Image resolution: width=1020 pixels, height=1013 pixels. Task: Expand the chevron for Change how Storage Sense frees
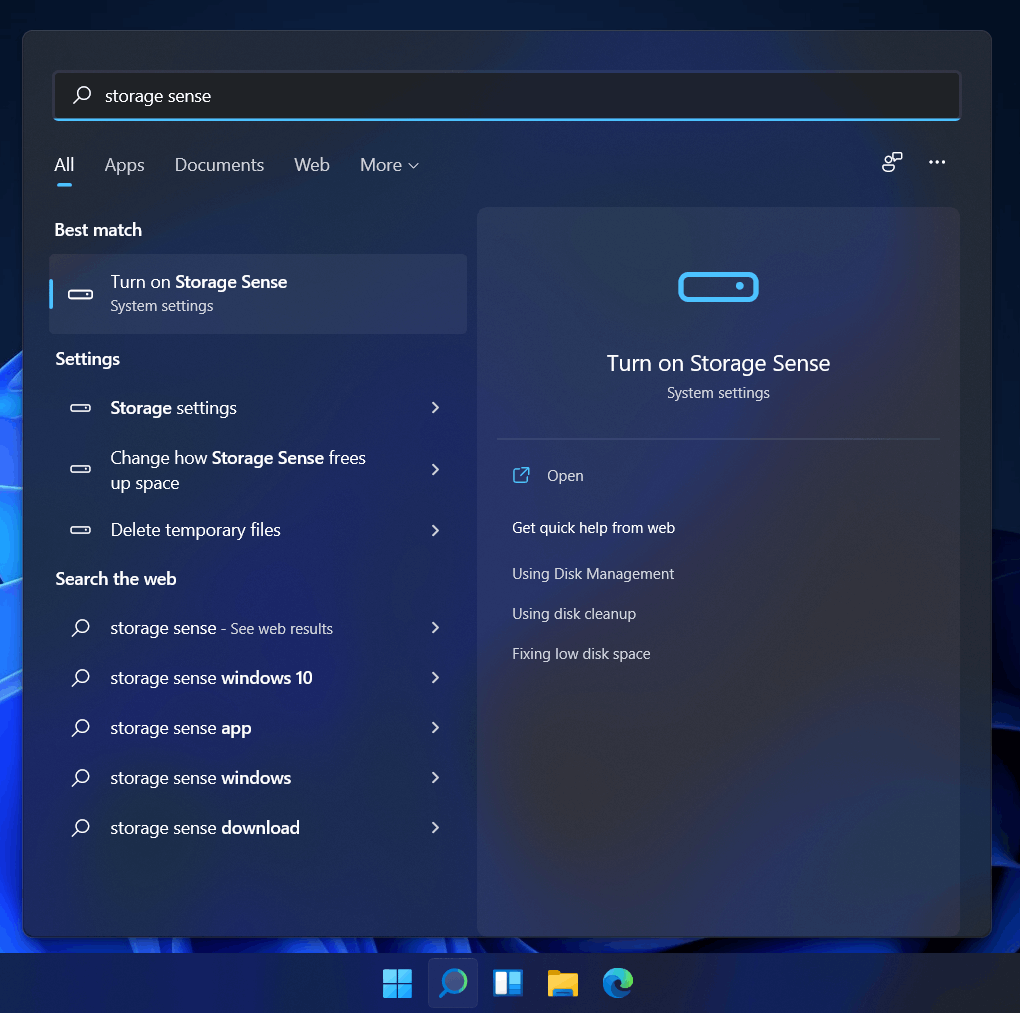pyautogui.click(x=435, y=469)
